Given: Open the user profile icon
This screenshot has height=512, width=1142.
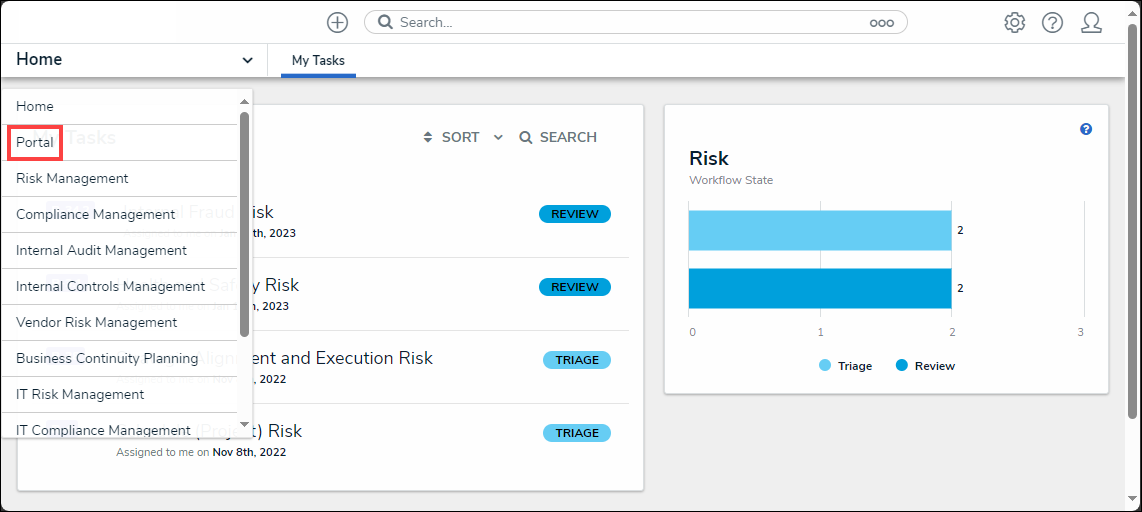Looking at the screenshot, I should click(x=1091, y=22).
